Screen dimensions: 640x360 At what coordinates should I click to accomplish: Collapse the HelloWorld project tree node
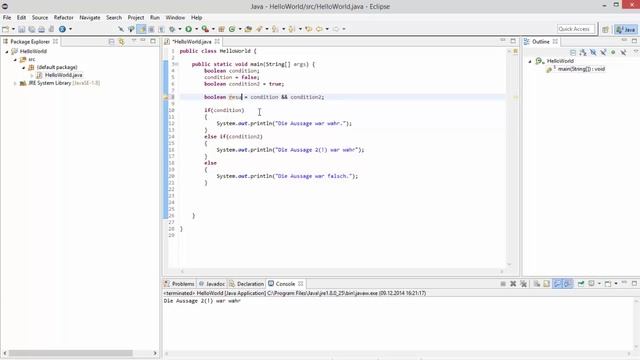point(7,52)
